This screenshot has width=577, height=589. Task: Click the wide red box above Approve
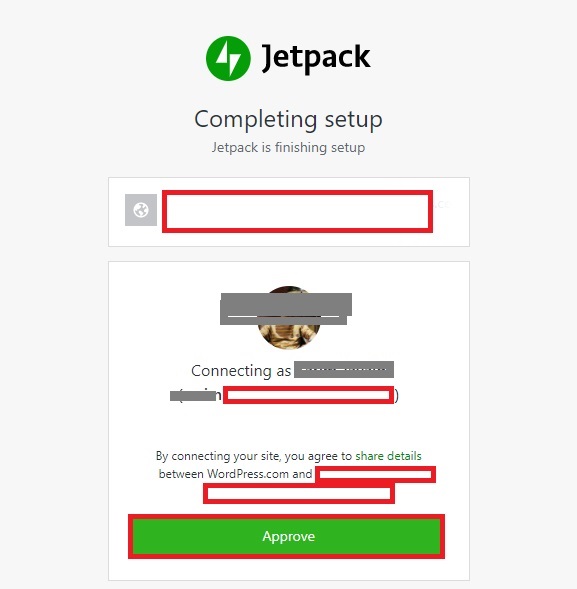point(299,494)
